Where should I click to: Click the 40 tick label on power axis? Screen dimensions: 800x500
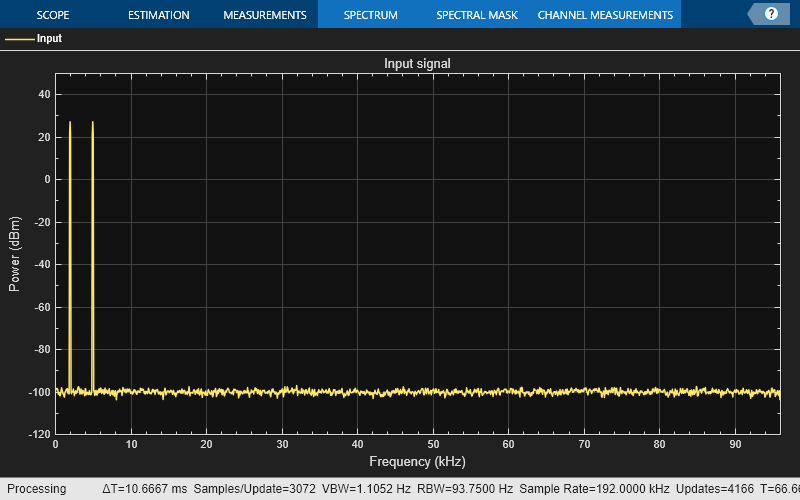pyautogui.click(x=44, y=94)
